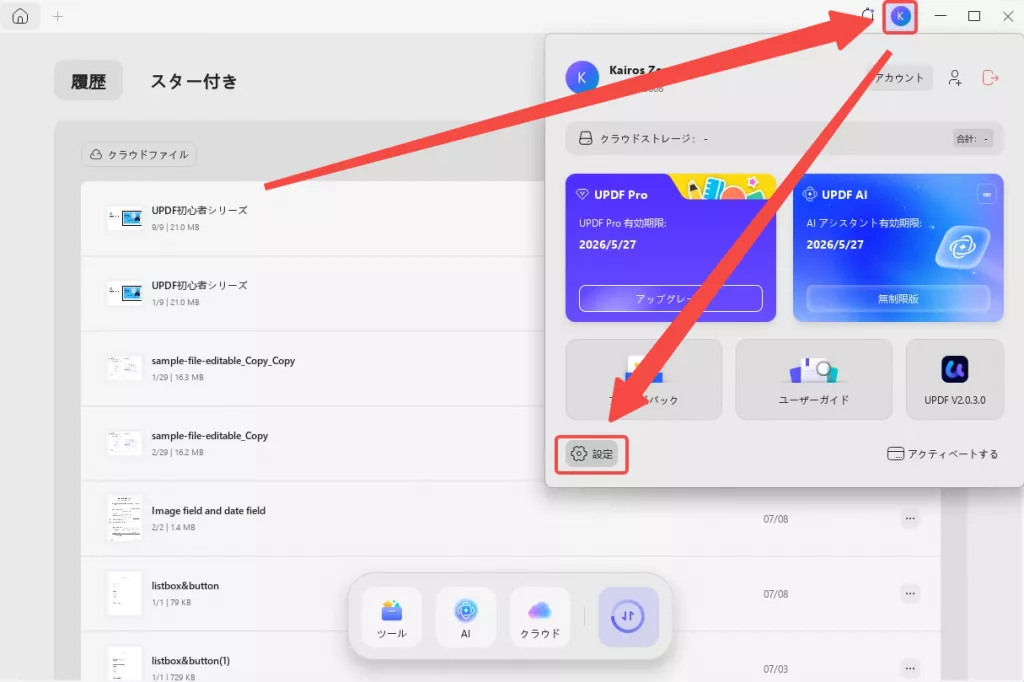Click thumbnail of first UPDF初心者シリーズ
This screenshot has height=682, width=1024.
[x=124, y=218]
